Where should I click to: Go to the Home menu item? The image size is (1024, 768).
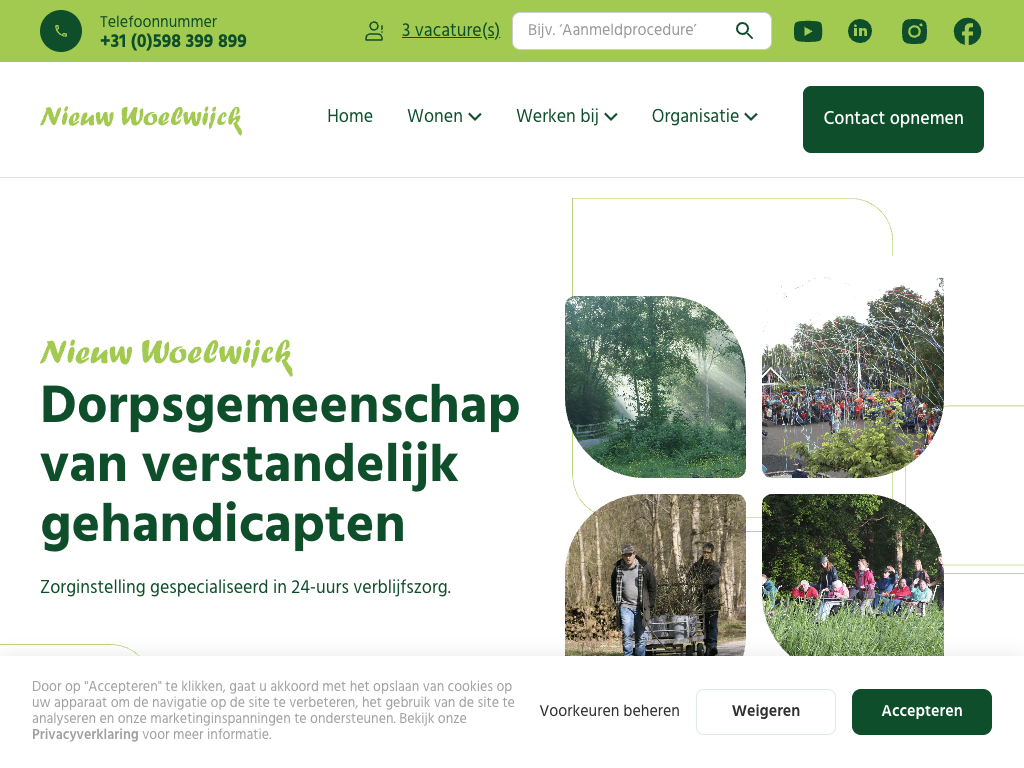point(350,116)
